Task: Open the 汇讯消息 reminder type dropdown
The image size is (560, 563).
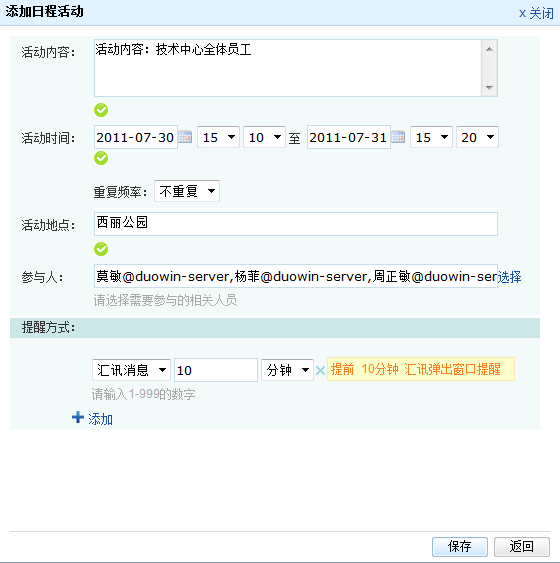Action: click(x=131, y=370)
